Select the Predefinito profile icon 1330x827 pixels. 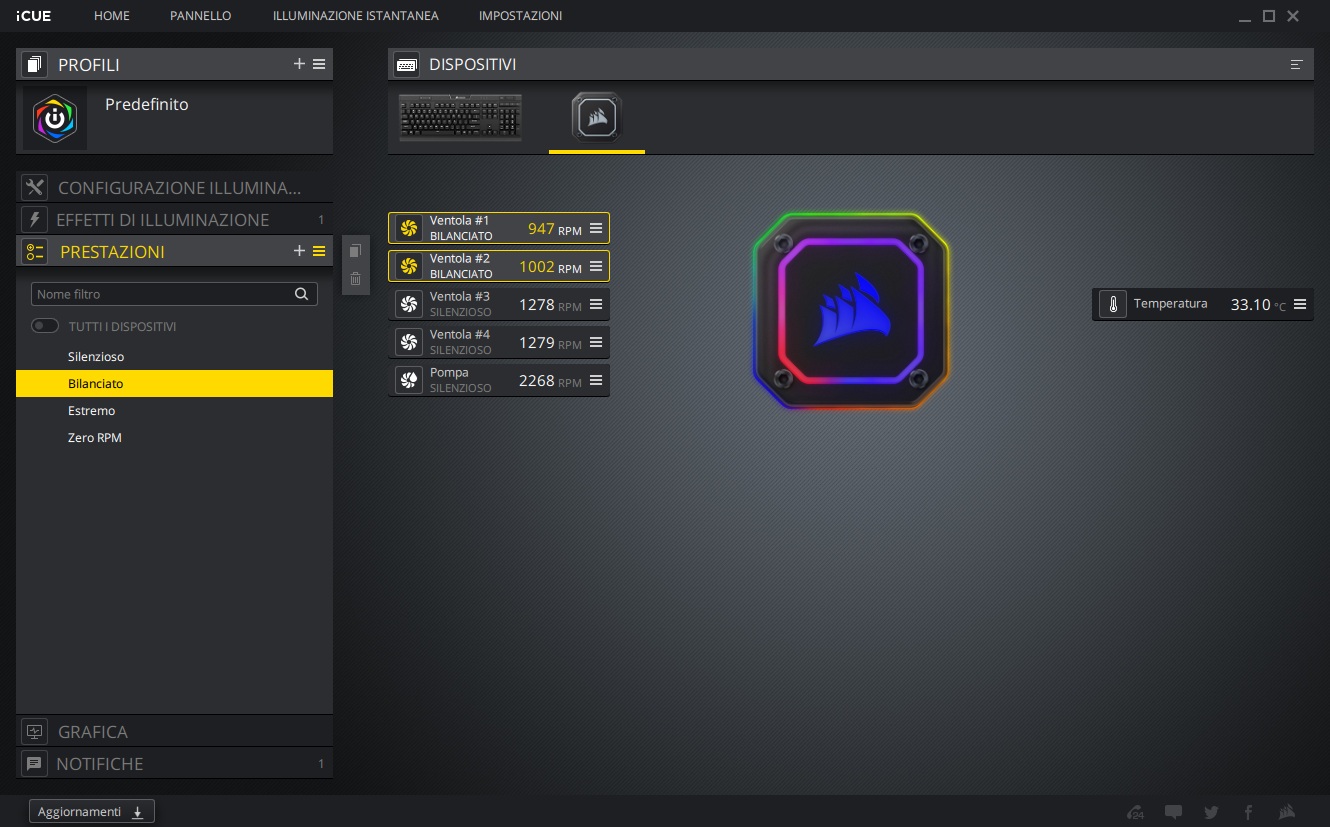pos(55,118)
